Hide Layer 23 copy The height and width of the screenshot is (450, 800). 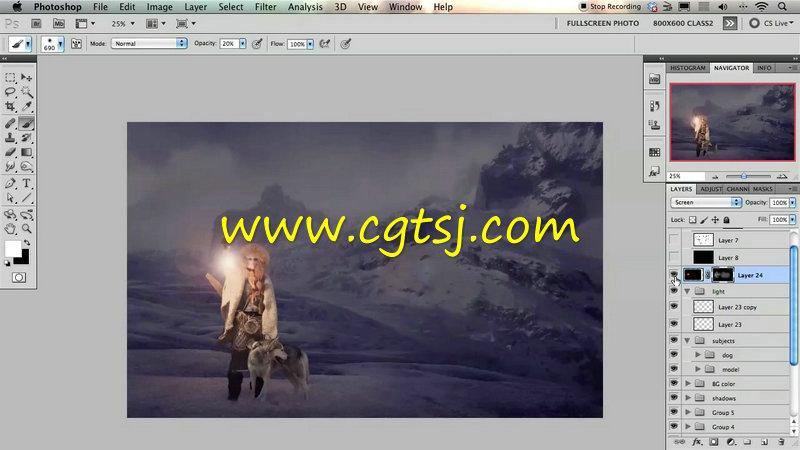674,307
